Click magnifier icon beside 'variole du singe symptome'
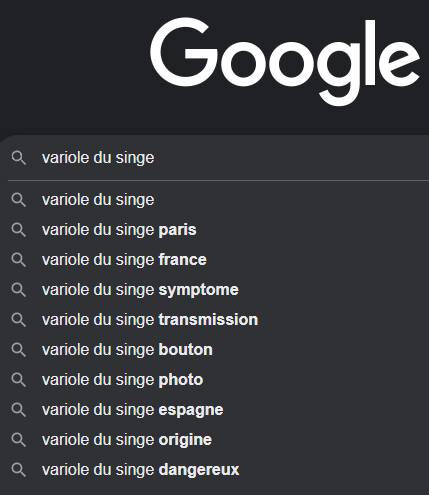Screen dimensions: 429x495 click(19, 290)
